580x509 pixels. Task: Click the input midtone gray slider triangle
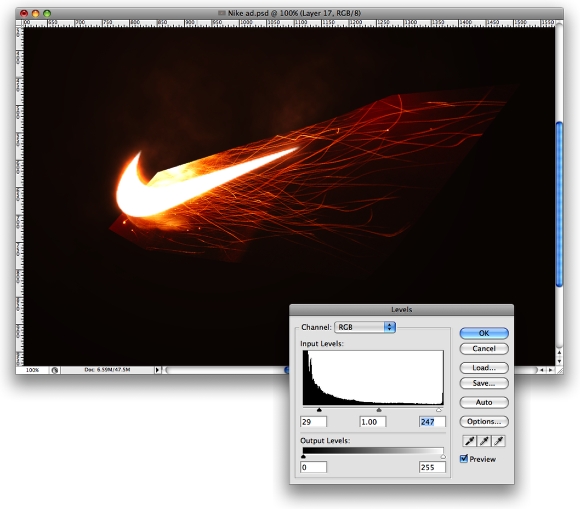tap(379, 410)
